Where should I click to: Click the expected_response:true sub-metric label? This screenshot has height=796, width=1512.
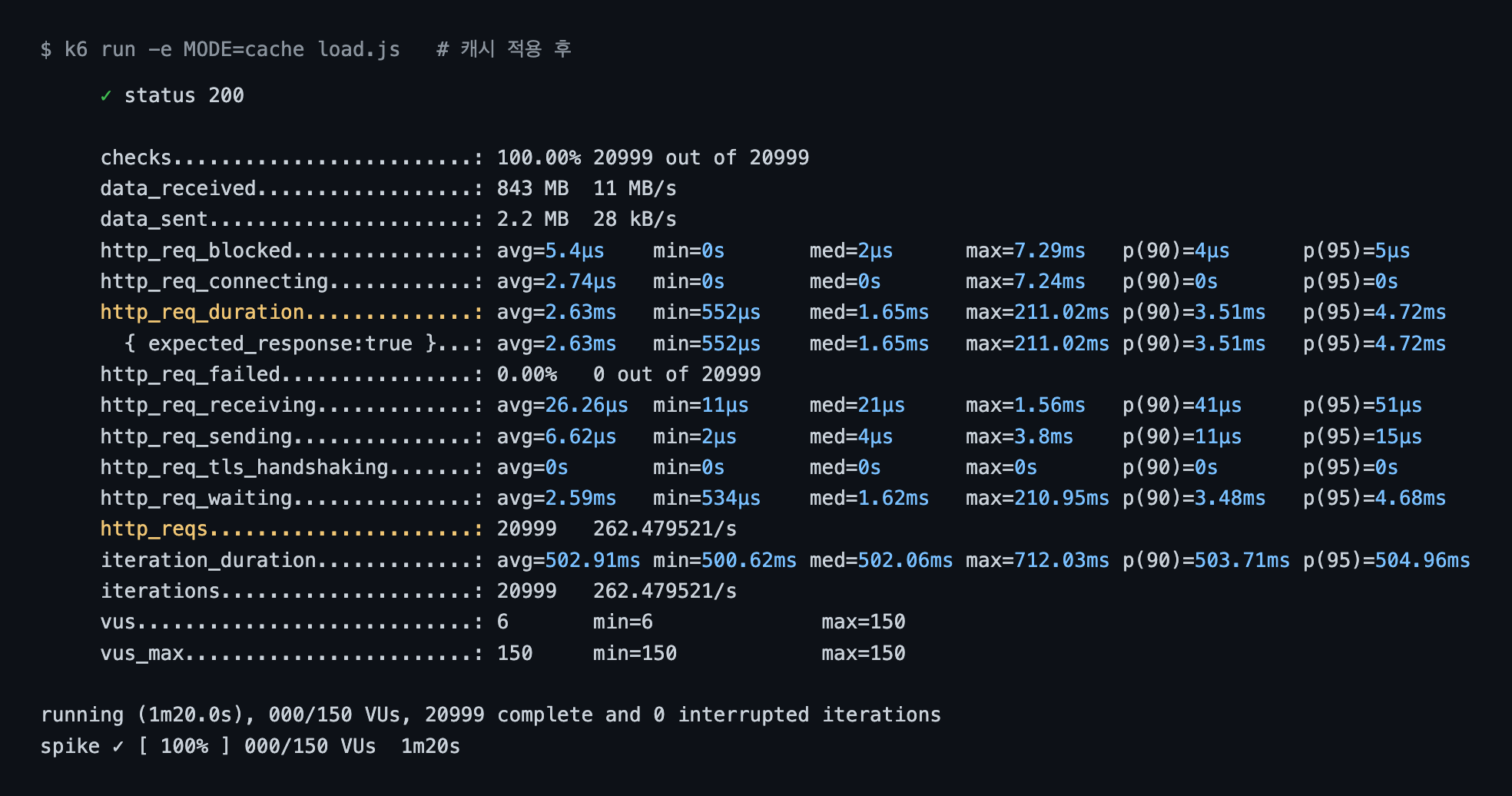[x=280, y=344]
